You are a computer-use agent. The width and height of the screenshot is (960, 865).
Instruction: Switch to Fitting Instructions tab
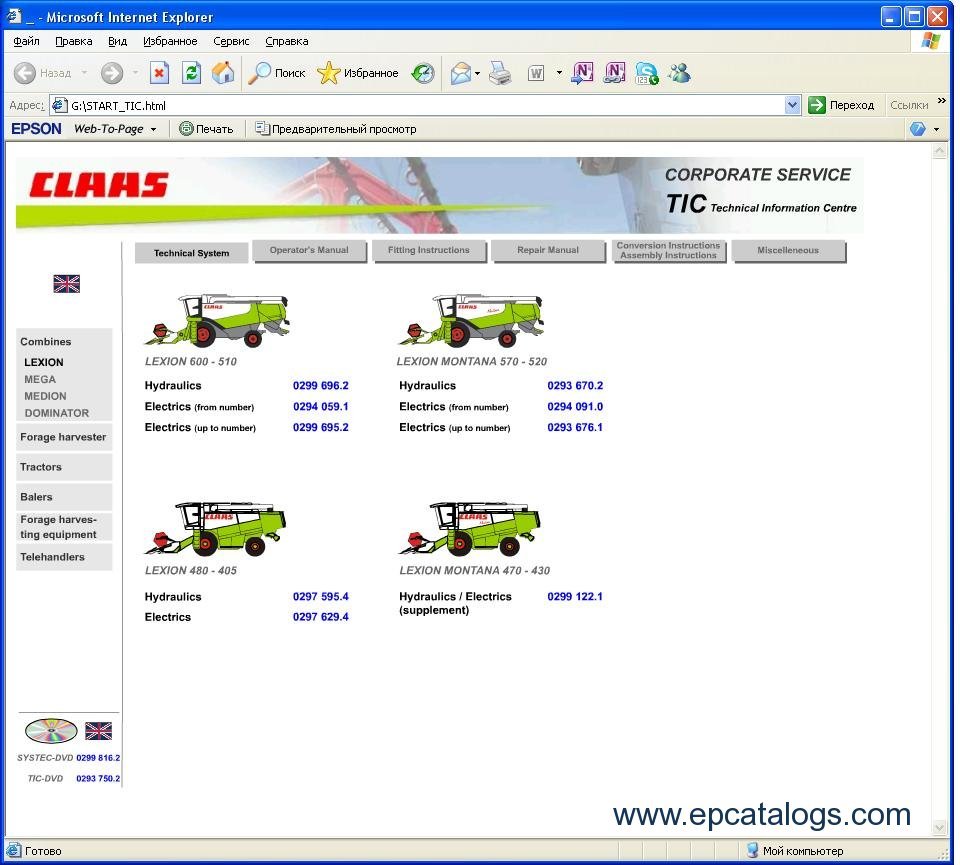428,250
